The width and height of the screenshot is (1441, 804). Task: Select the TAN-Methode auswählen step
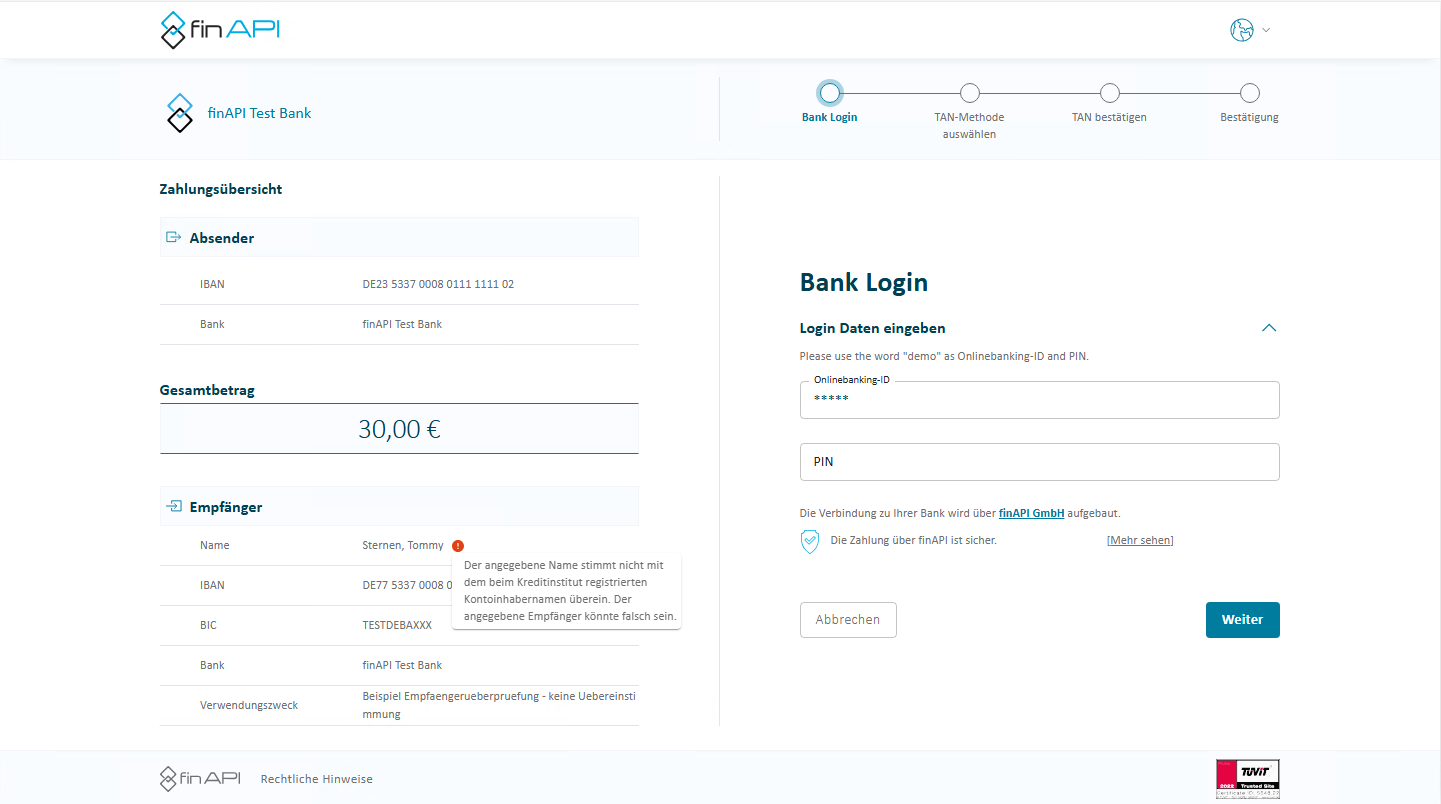[969, 93]
